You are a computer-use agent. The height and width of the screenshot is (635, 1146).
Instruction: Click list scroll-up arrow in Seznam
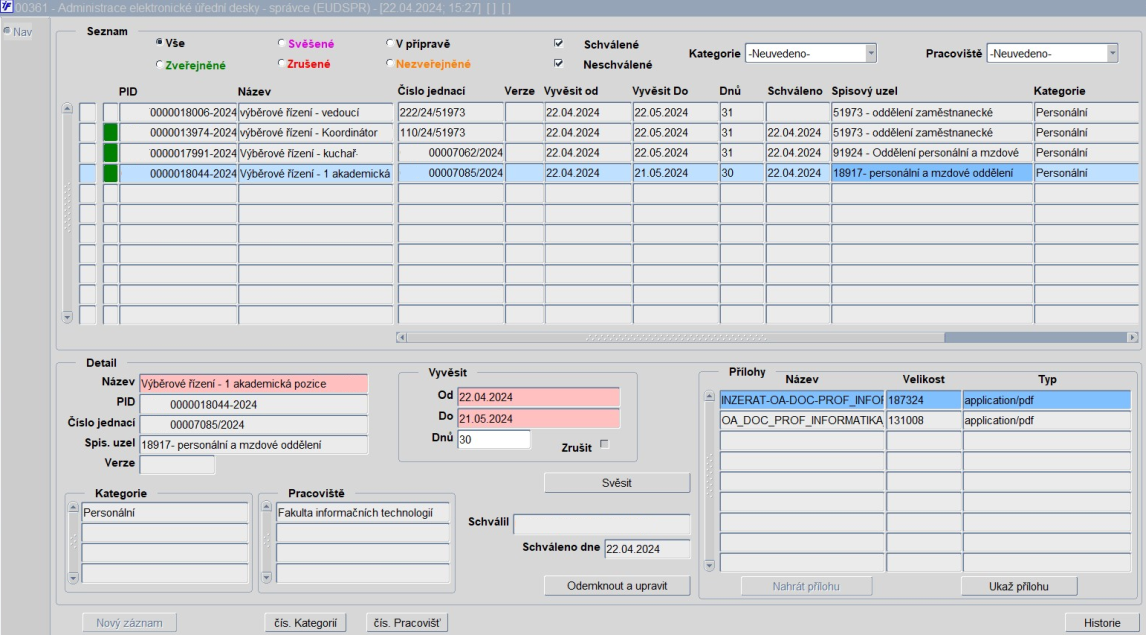pyautogui.click(x=67, y=108)
